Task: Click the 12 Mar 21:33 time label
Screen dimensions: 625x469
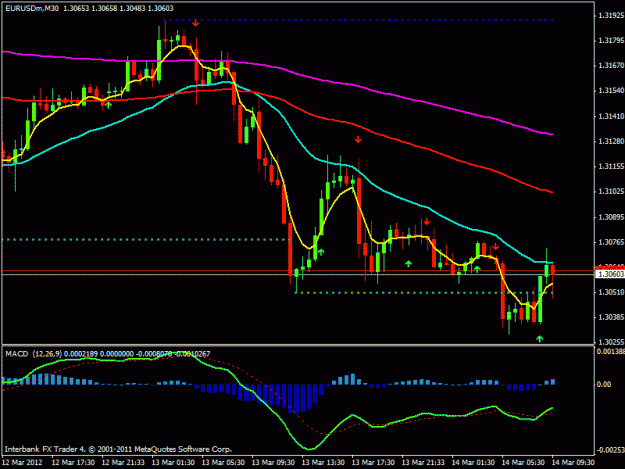Action: [x=123, y=463]
